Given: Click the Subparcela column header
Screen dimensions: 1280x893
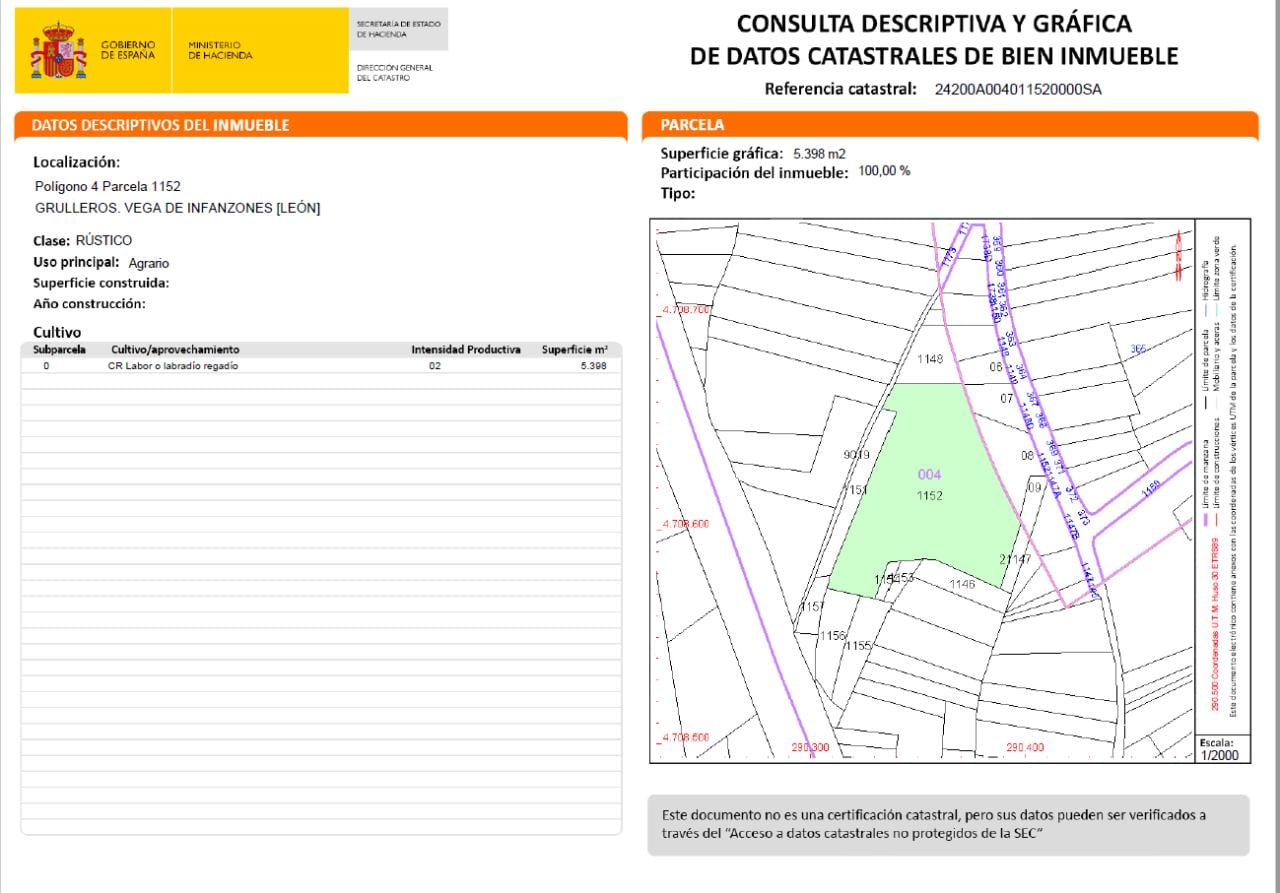Looking at the screenshot, I should 60,350.
